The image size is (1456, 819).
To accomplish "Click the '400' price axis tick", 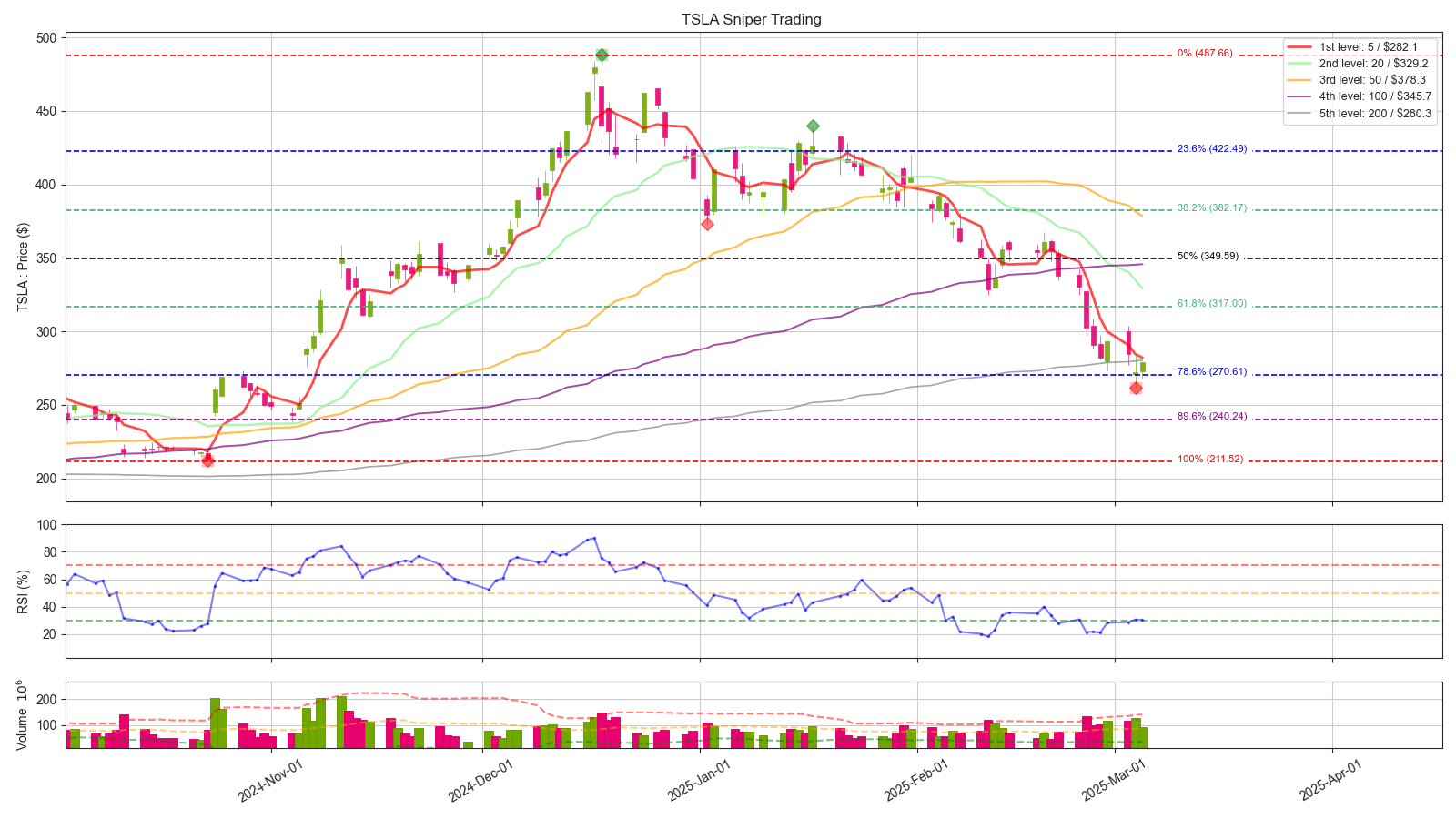I will coord(46,185).
